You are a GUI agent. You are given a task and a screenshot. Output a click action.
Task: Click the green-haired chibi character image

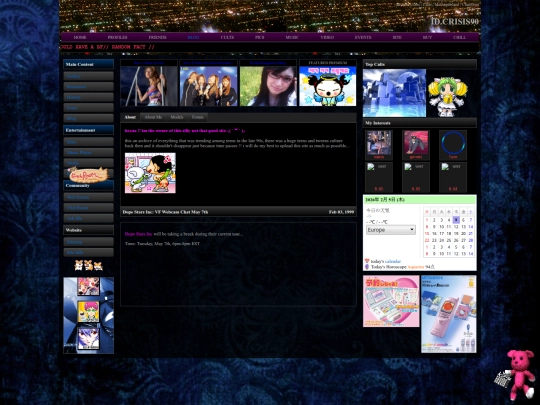coord(447,96)
